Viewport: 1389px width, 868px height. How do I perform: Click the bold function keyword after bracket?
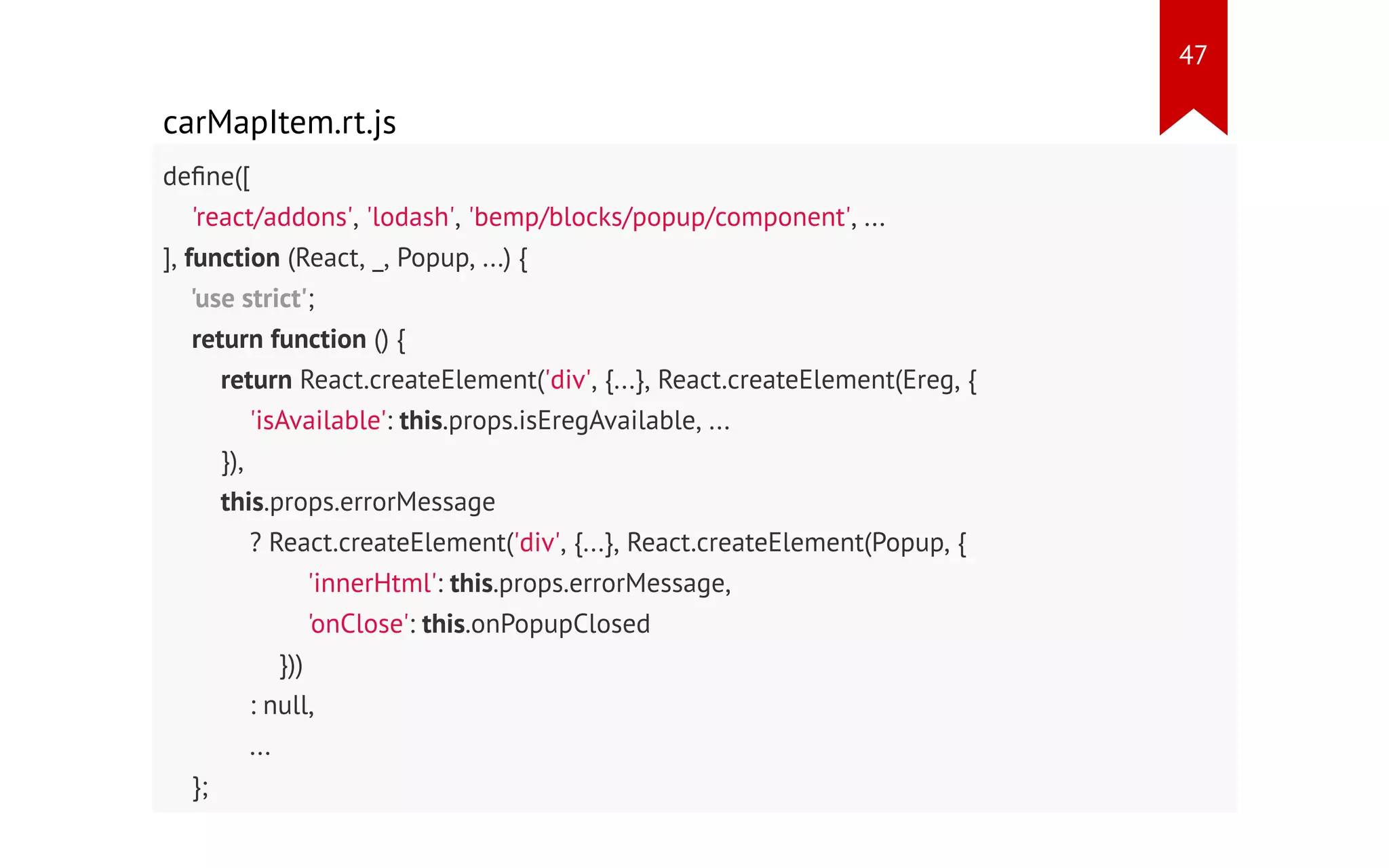[x=232, y=258]
